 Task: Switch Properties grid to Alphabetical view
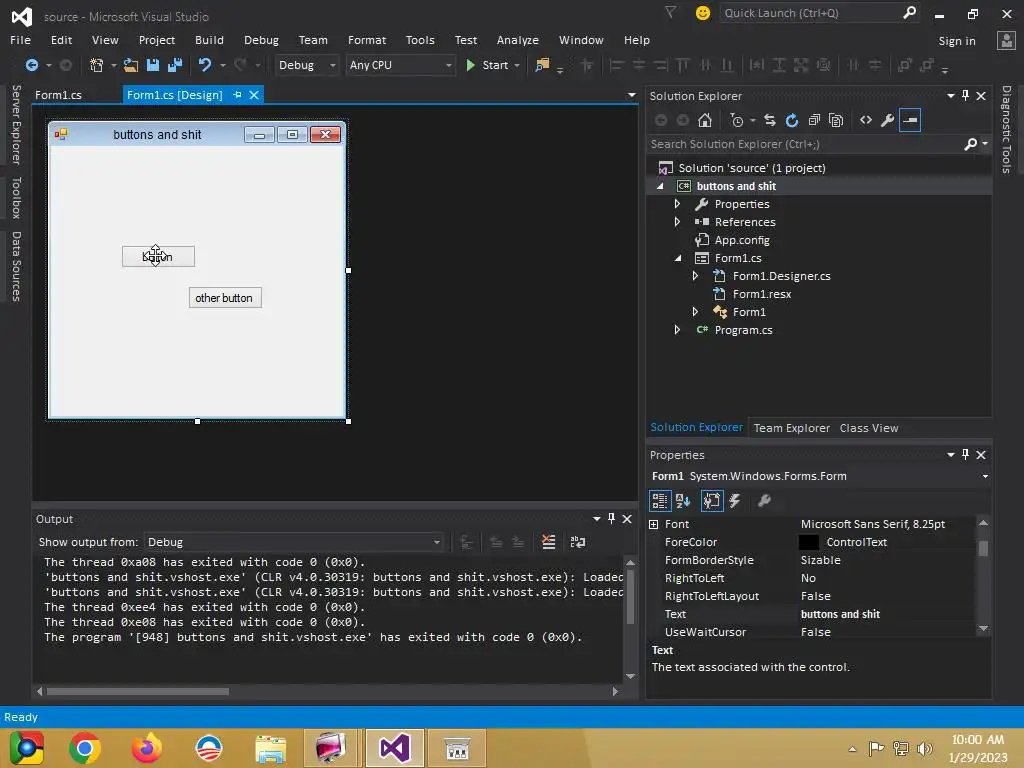pos(684,501)
